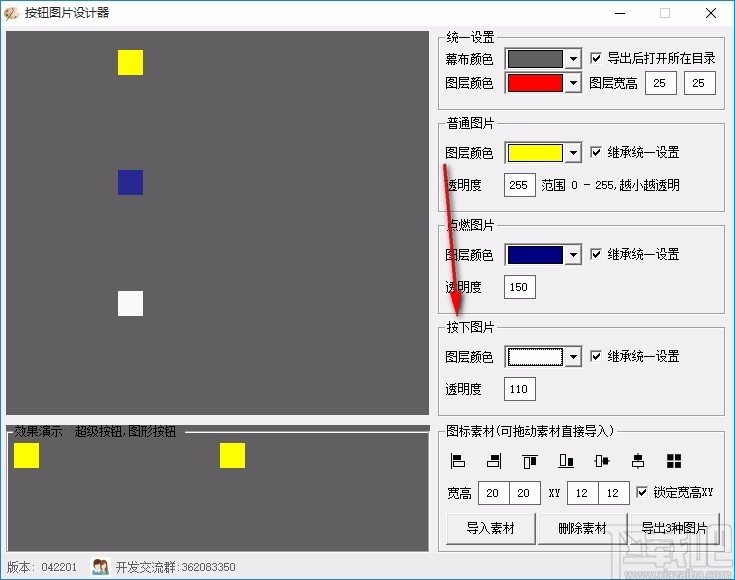Toggle the 锁定宽高XY checkbox

tap(642, 492)
